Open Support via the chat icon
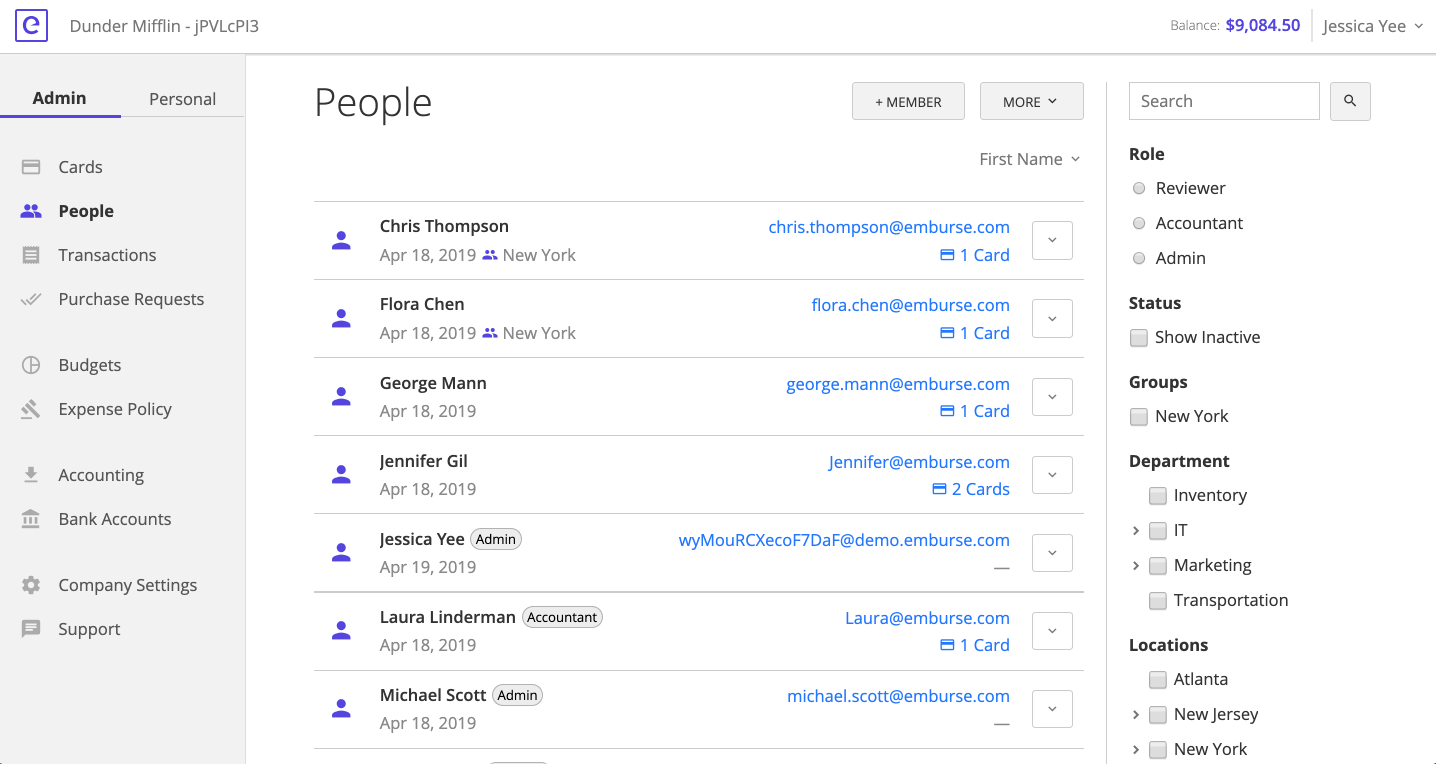This screenshot has height=764, width=1436. [31, 629]
